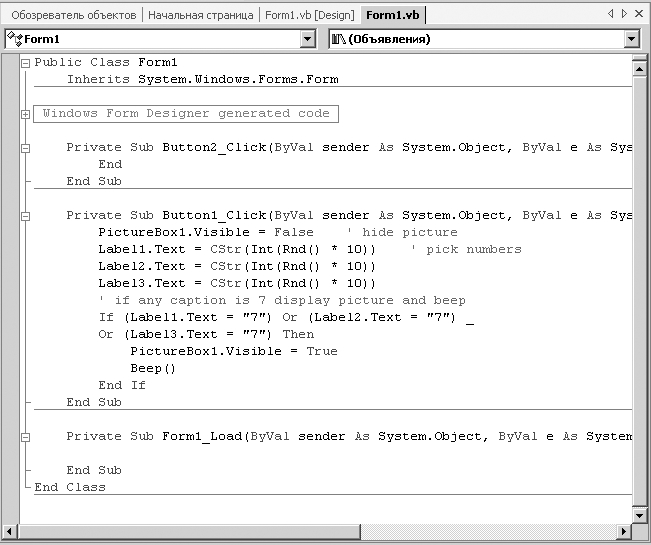Click the Form1 class icon in combo box
The height and width of the screenshot is (545, 651).
click(x=15, y=39)
